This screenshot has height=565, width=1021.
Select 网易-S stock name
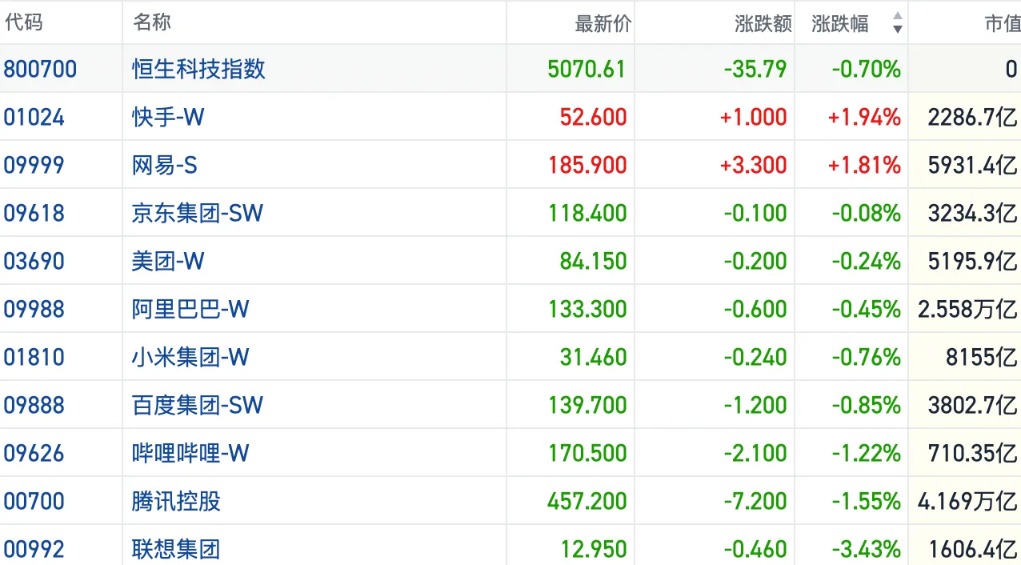coord(165,165)
